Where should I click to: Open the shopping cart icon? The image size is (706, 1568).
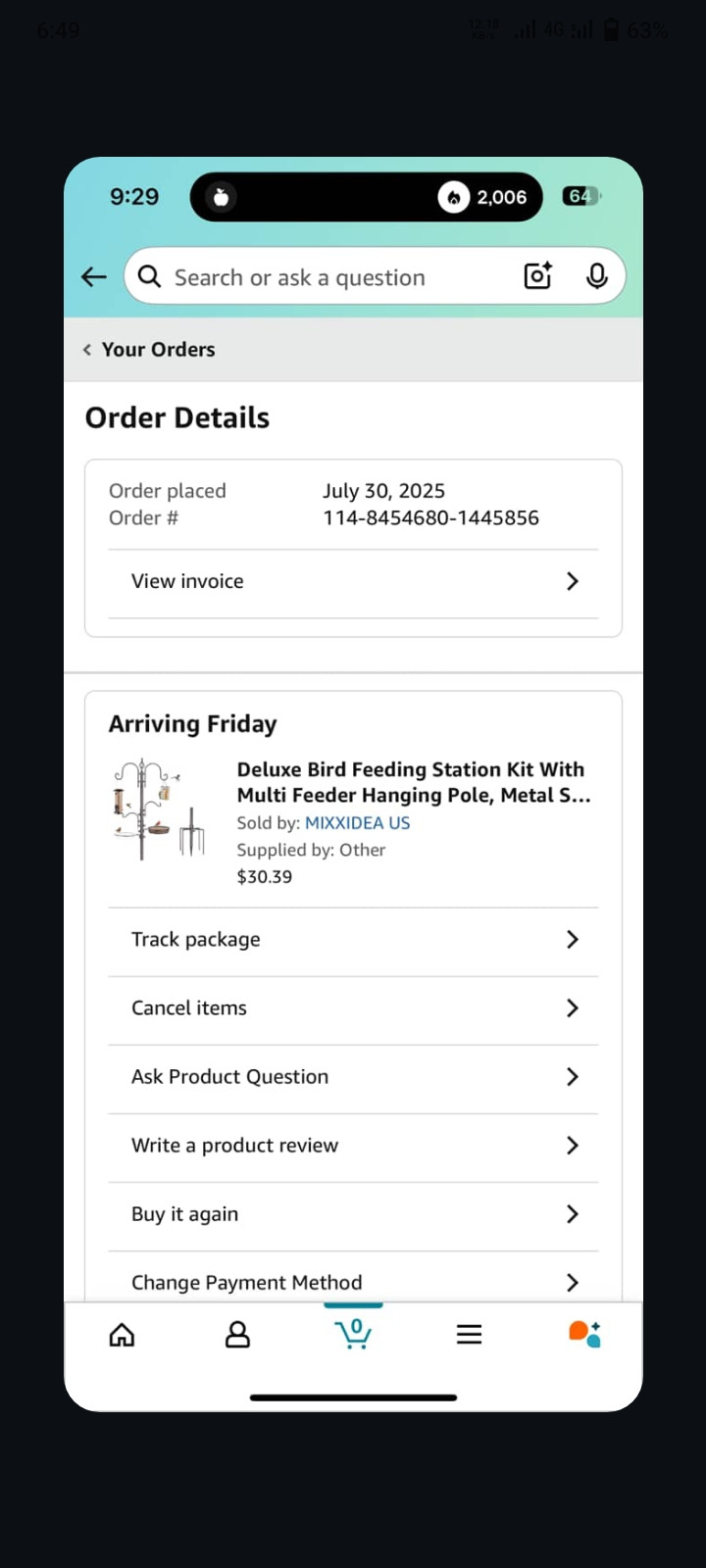[x=353, y=1334]
